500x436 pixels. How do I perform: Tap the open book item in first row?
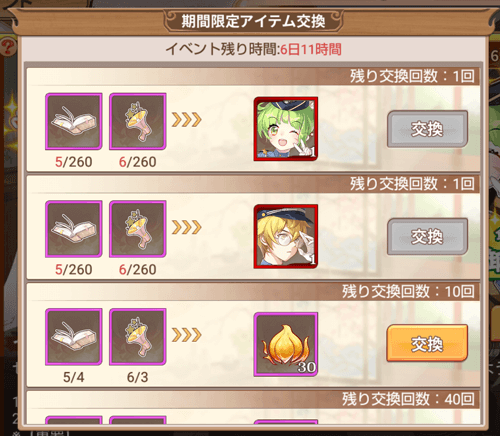[74, 121]
